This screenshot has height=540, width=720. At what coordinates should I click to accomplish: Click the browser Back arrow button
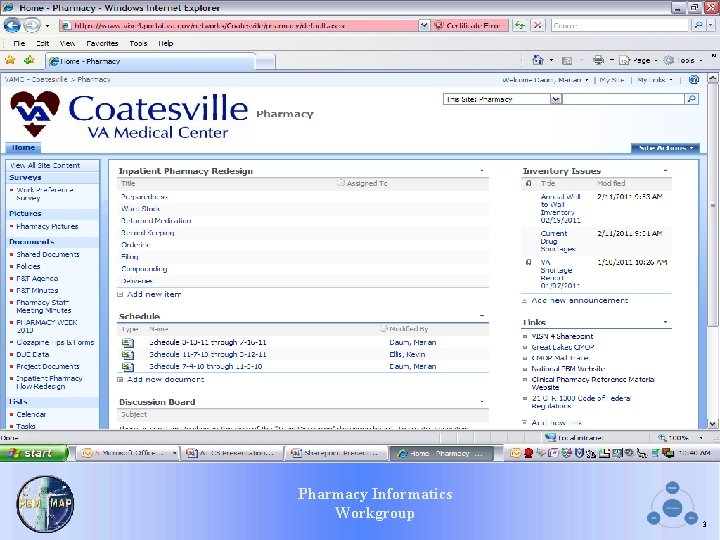click(12, 25)
